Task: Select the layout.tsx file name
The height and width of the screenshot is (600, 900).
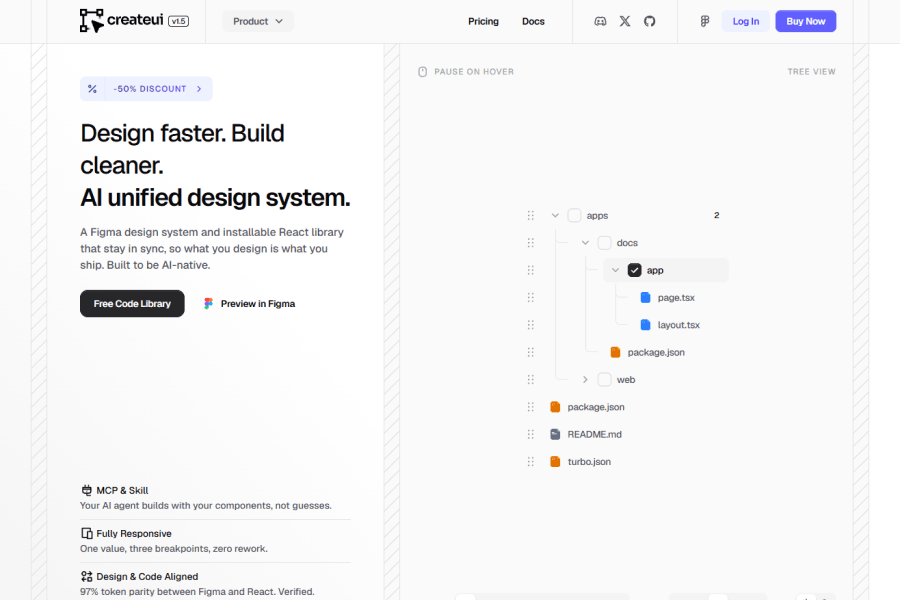Action: point(678,325)
